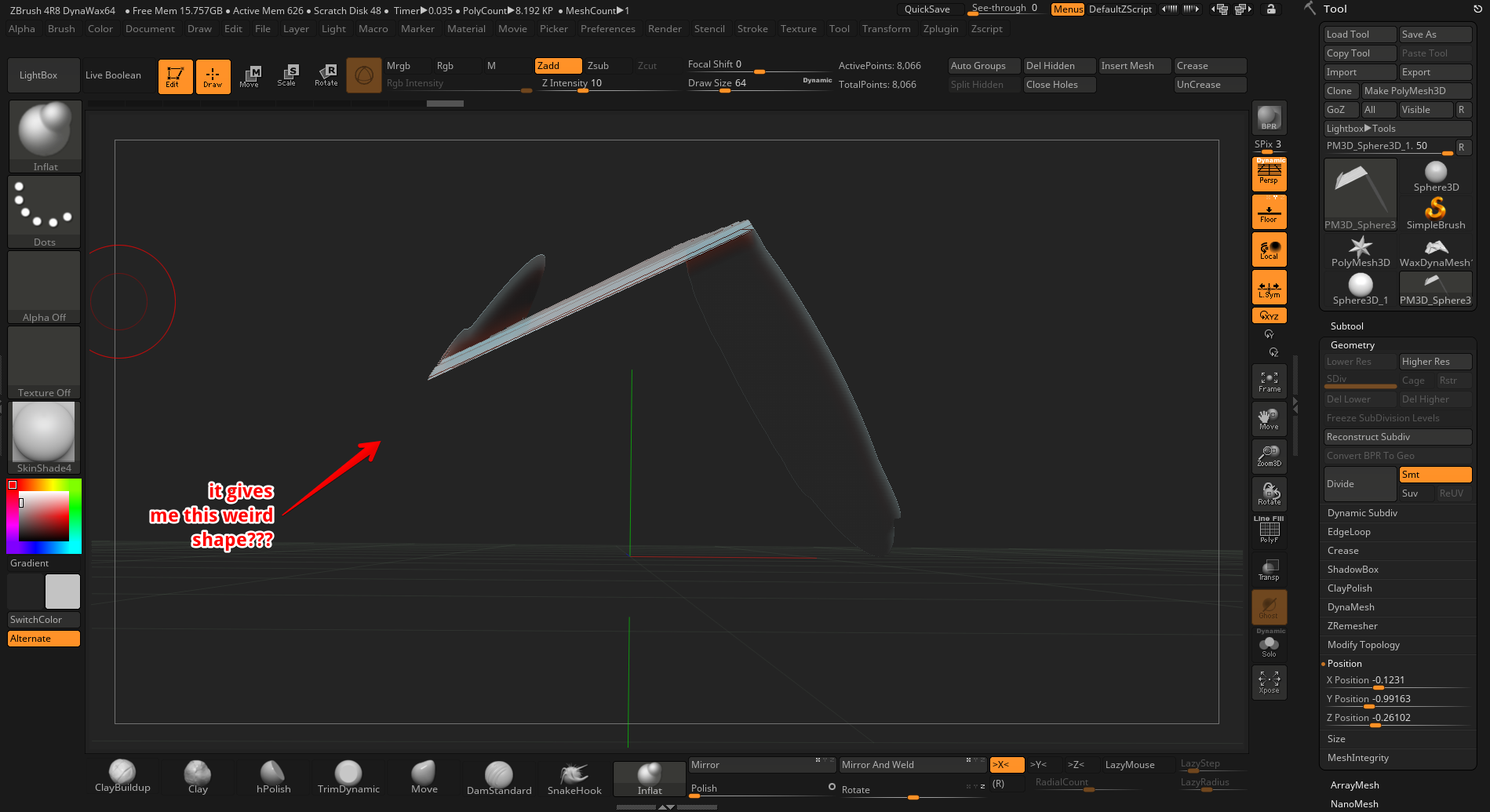Toggle PolyF line fill display
The width and height of the screenshot is (1490, 812).
(x=1269, y=532)
